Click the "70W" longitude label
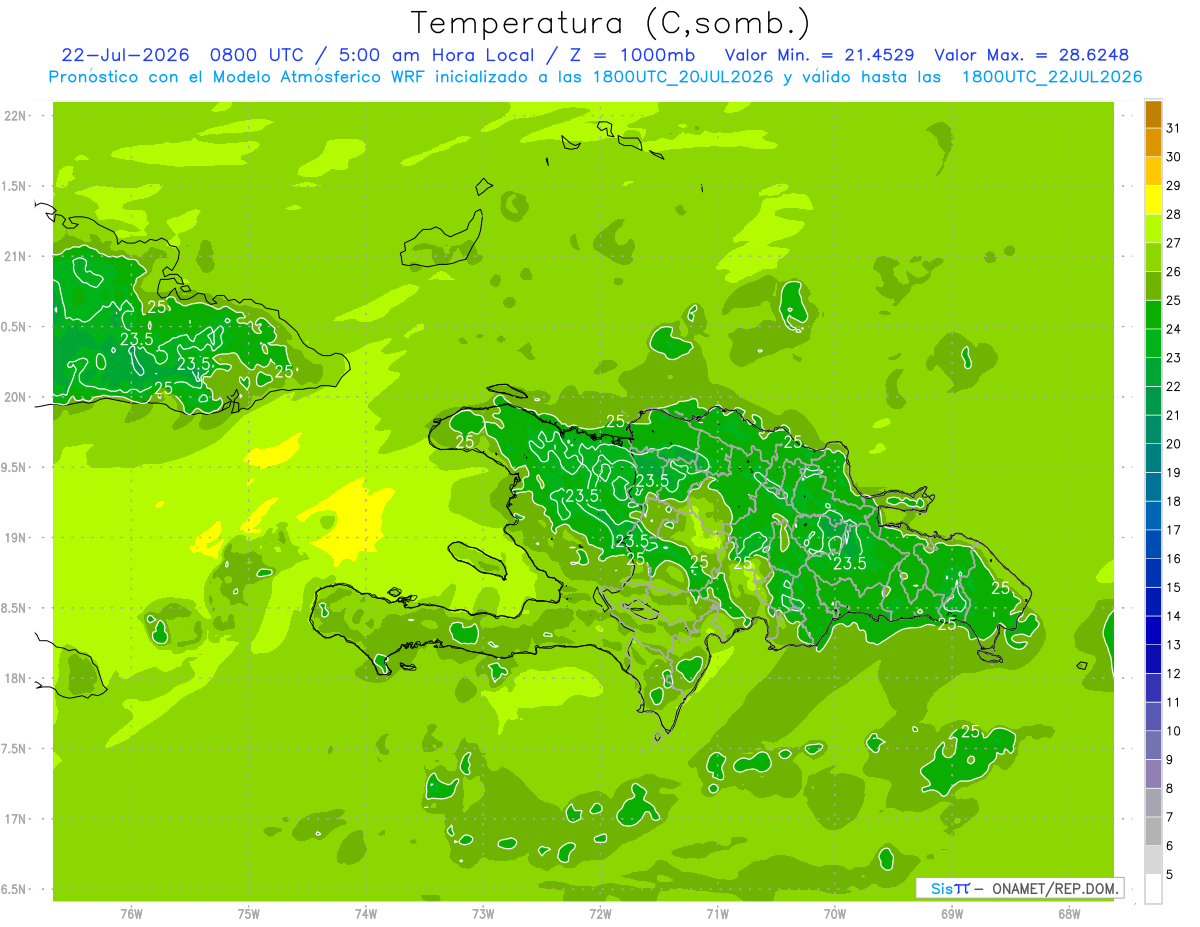 point(835,913)
